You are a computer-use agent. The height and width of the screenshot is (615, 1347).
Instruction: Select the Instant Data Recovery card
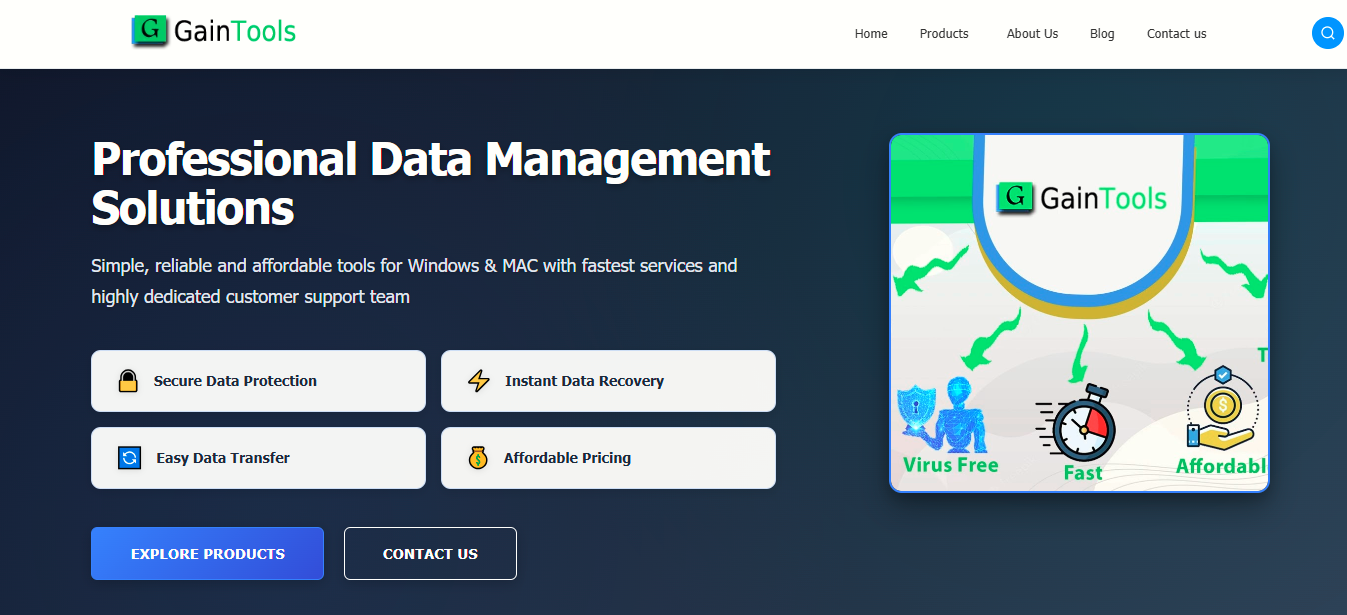tap(608, 381)
